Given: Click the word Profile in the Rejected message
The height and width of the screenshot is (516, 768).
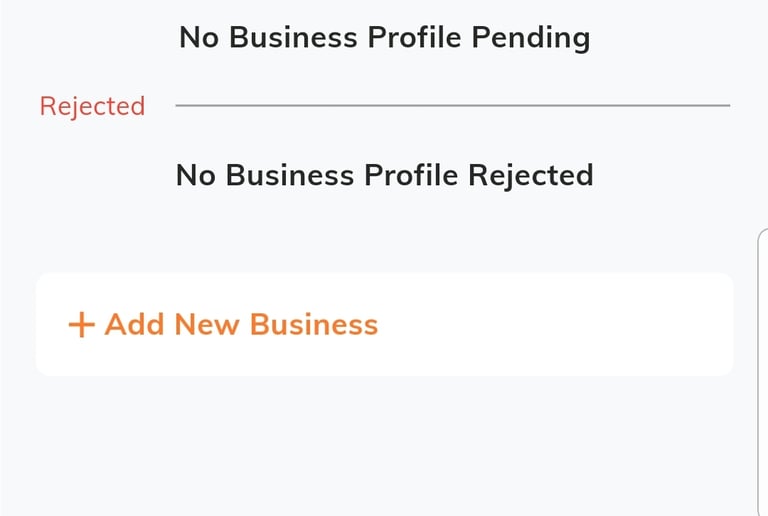Looking at the screenshot, I should coord(405,175).
